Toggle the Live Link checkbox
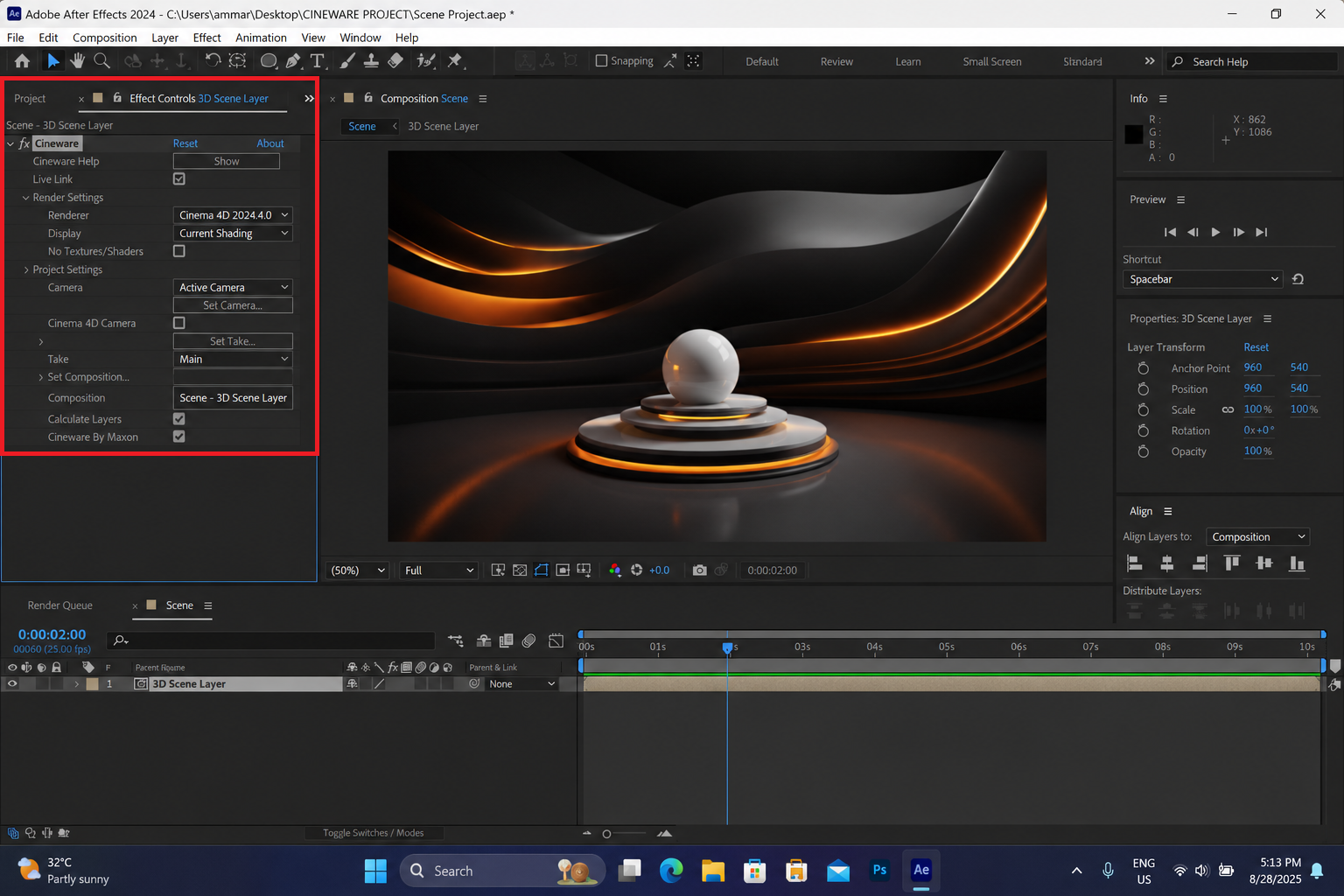 tap(179, 178)
